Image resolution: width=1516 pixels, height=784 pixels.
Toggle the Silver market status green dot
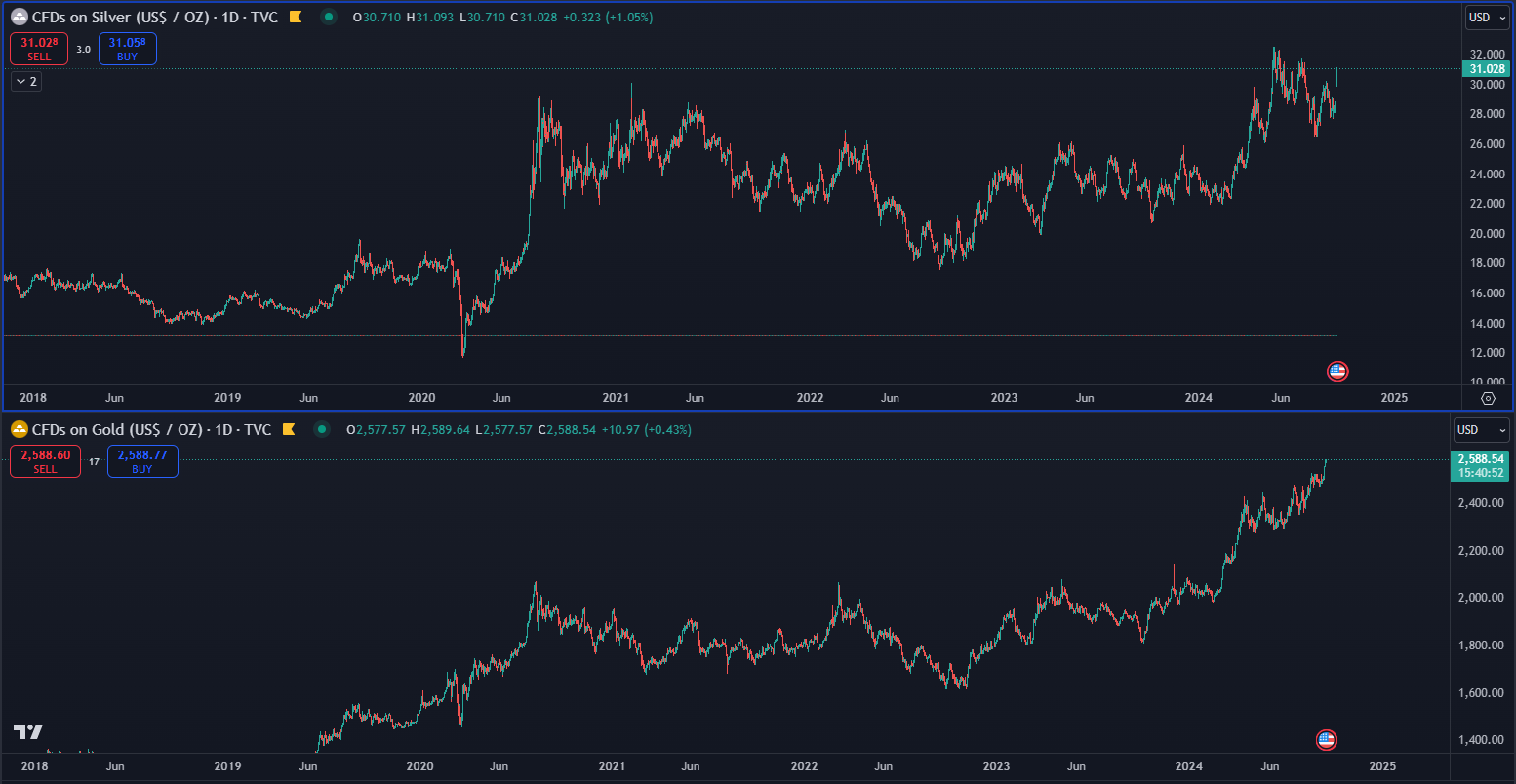point(330,17)
